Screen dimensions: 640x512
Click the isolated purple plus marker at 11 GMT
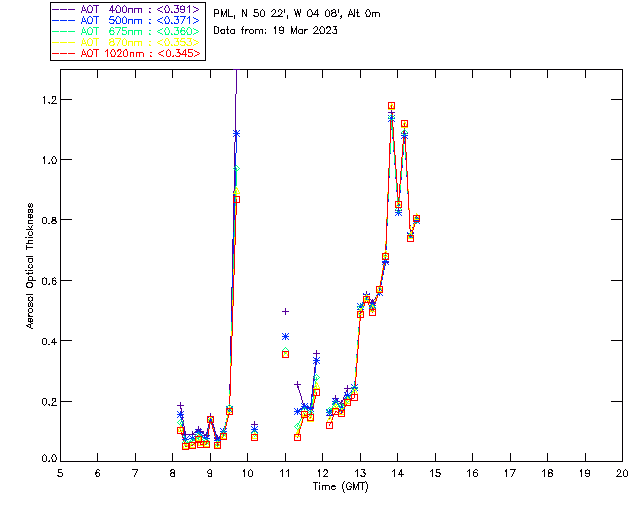tap(286, 312)
